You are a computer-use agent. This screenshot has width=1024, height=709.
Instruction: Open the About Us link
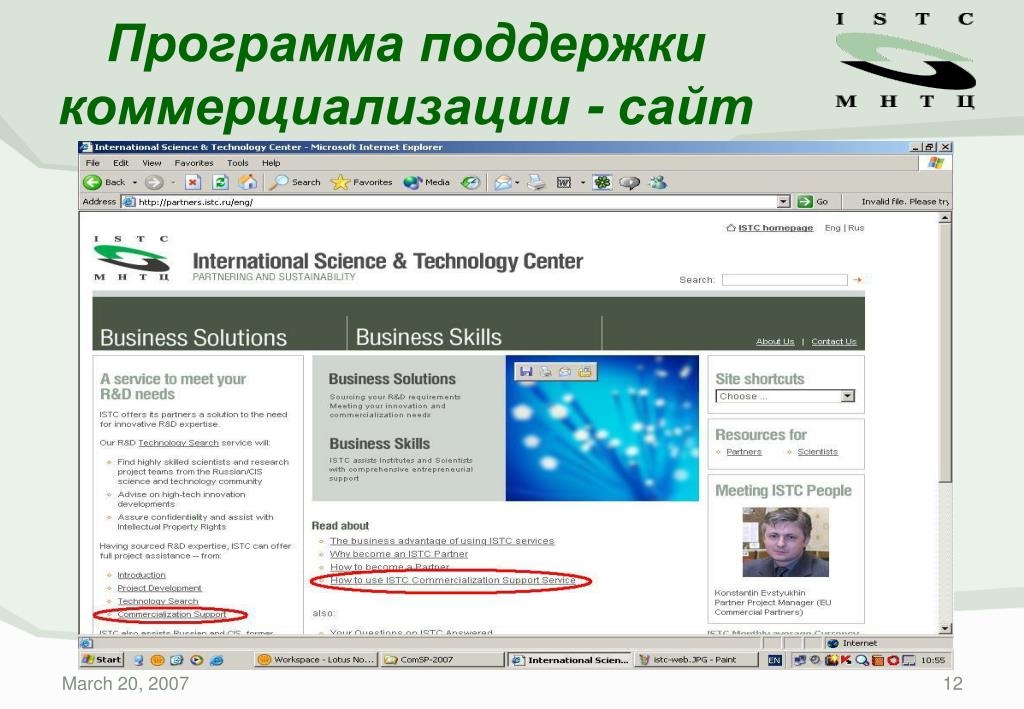(775, 341)
